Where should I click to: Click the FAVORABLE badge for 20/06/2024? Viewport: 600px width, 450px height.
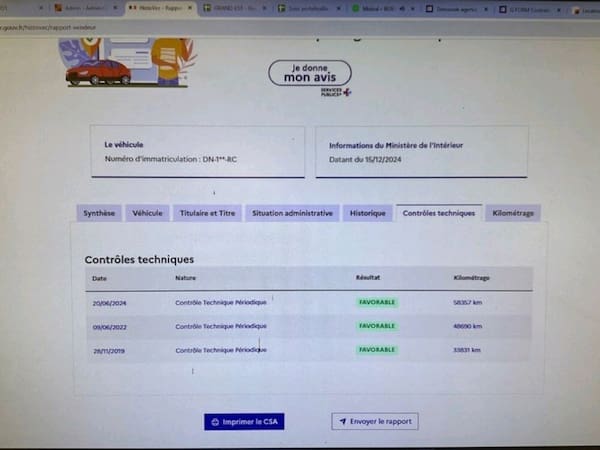click(x=377, y=301)
